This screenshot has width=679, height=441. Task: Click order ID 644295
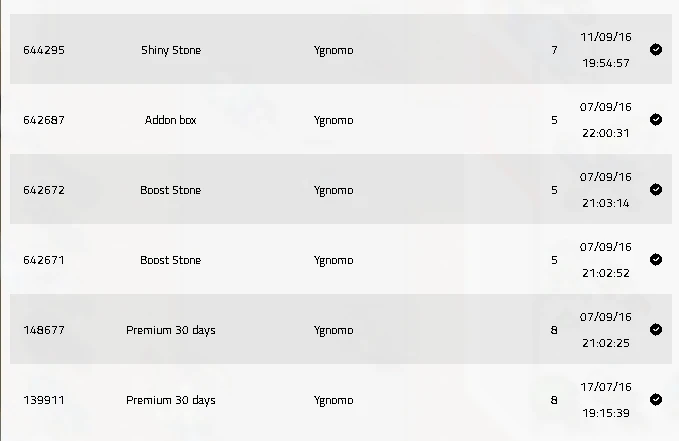[44, 50]
